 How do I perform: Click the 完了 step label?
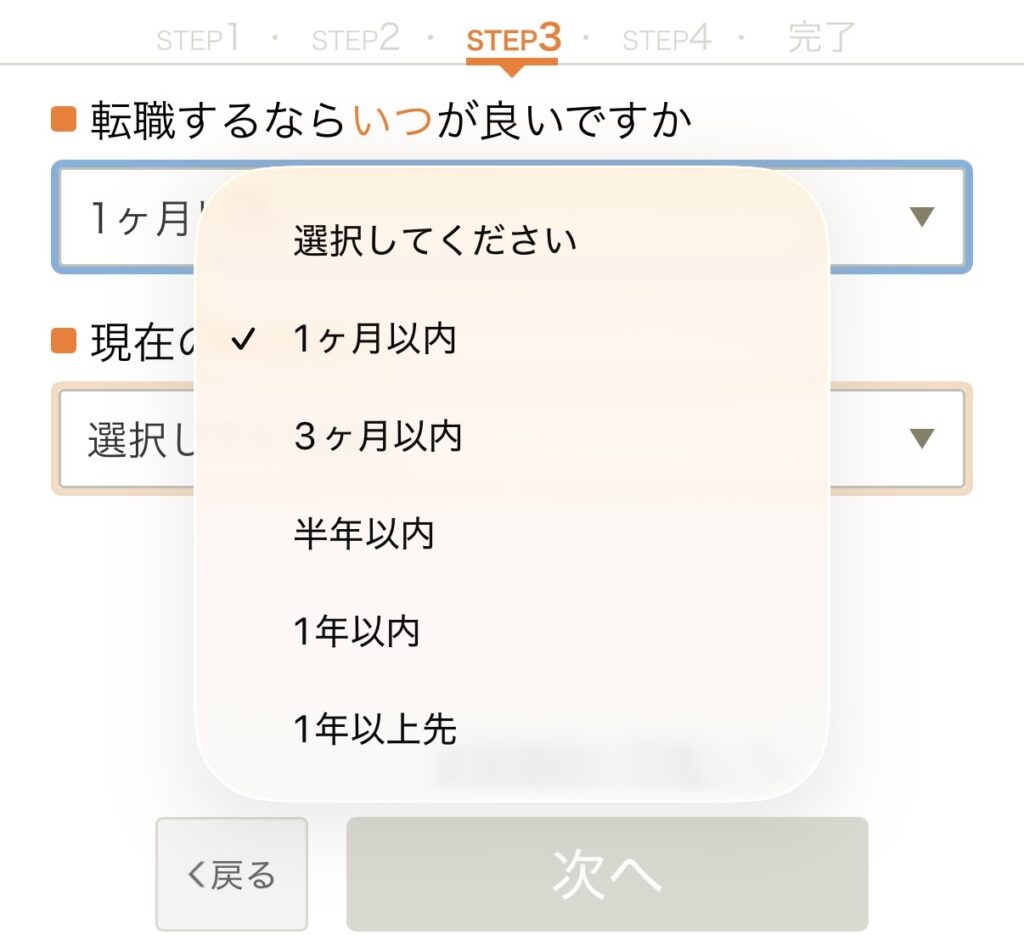821,38
